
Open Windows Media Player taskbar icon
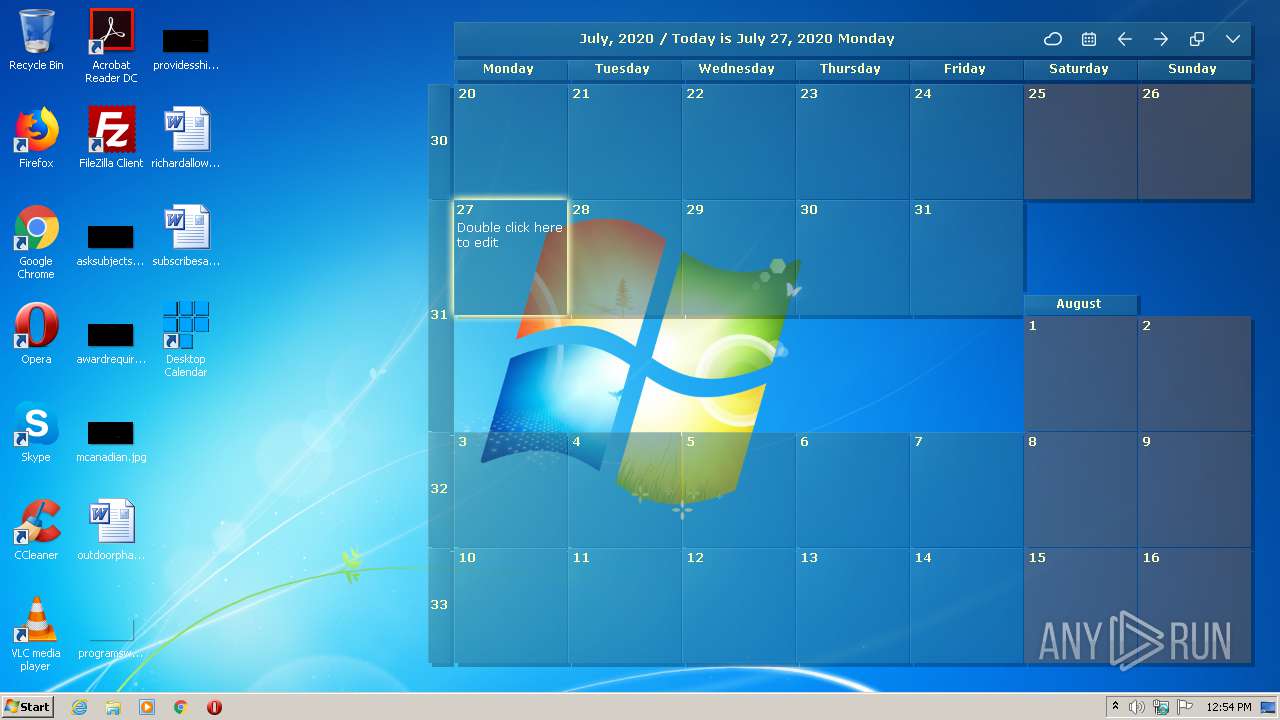click(147, 707)
